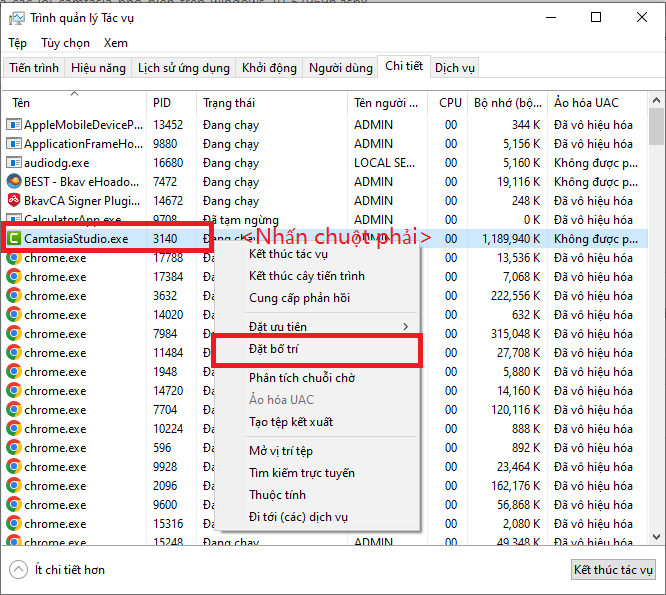Click the Task Manager title bar icon

tap(17, 18)
